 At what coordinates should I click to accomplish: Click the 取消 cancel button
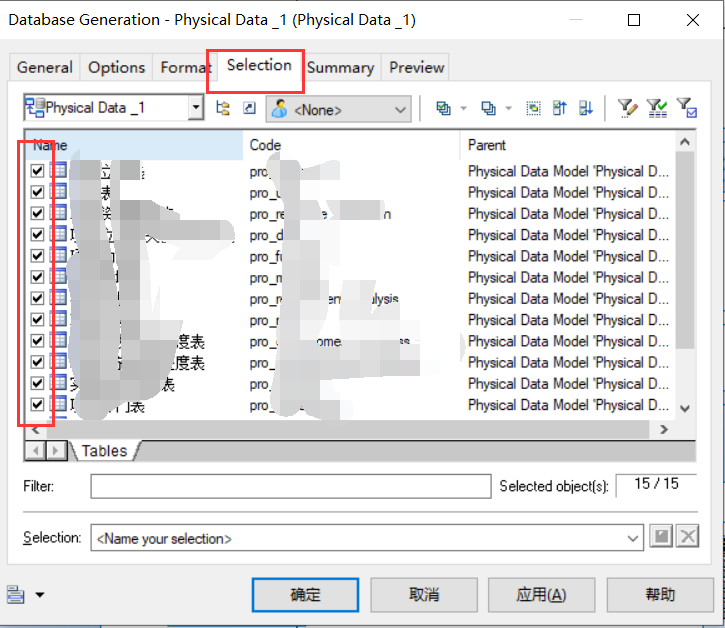(x=424, y=595)
